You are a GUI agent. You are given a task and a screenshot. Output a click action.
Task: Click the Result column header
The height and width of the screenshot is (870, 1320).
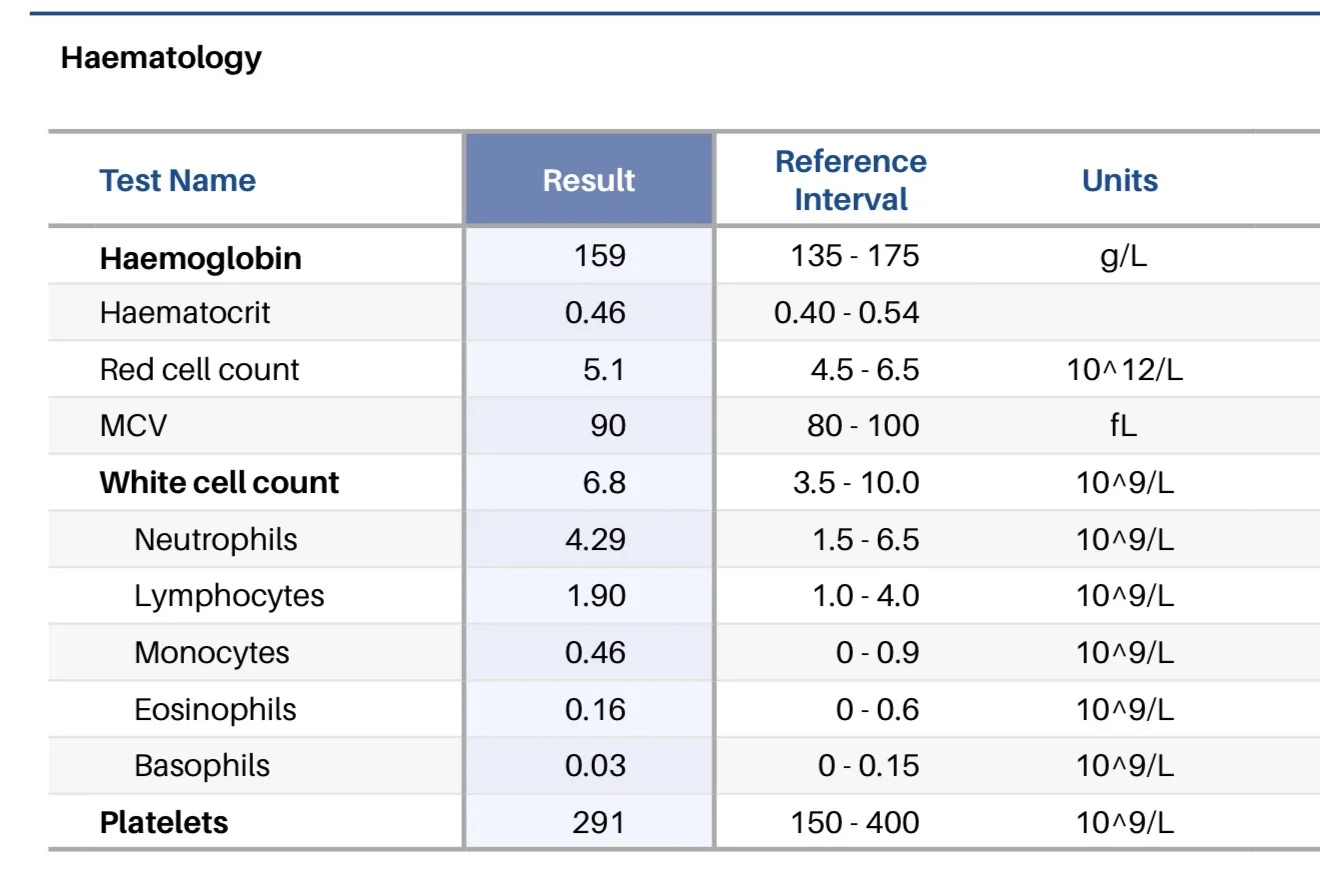click(x=589, y=180)
